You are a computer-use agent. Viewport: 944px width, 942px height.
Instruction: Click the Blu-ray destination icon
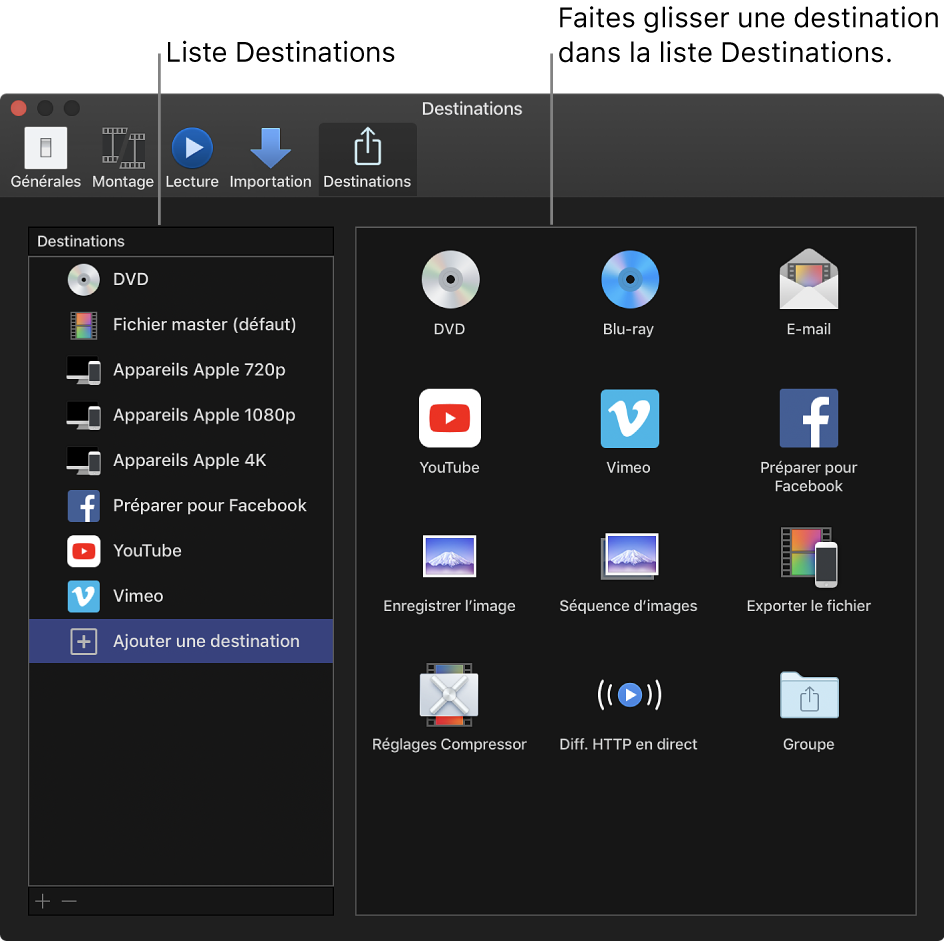[x=629, y=280]
